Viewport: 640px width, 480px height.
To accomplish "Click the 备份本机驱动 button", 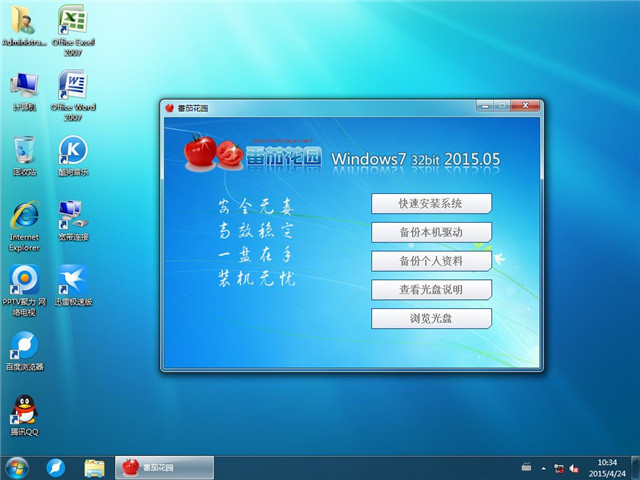I will coord(431,232).
